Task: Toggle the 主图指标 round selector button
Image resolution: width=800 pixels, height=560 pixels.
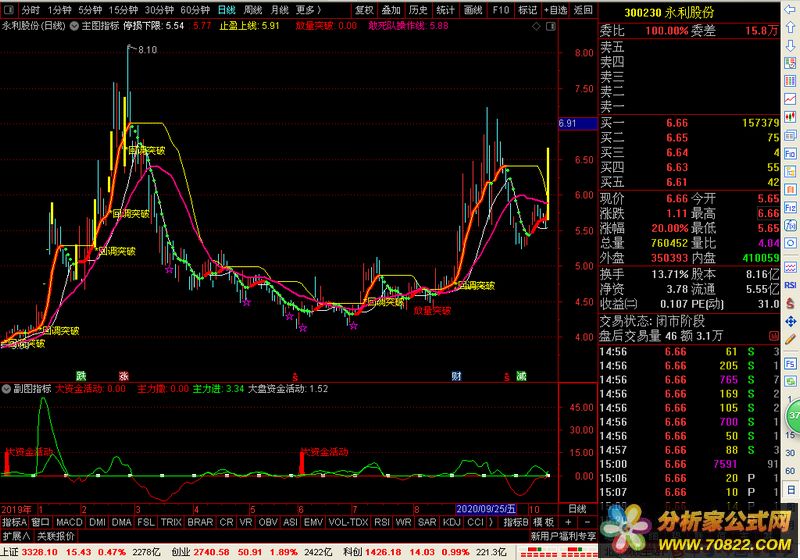Action: 74,26
